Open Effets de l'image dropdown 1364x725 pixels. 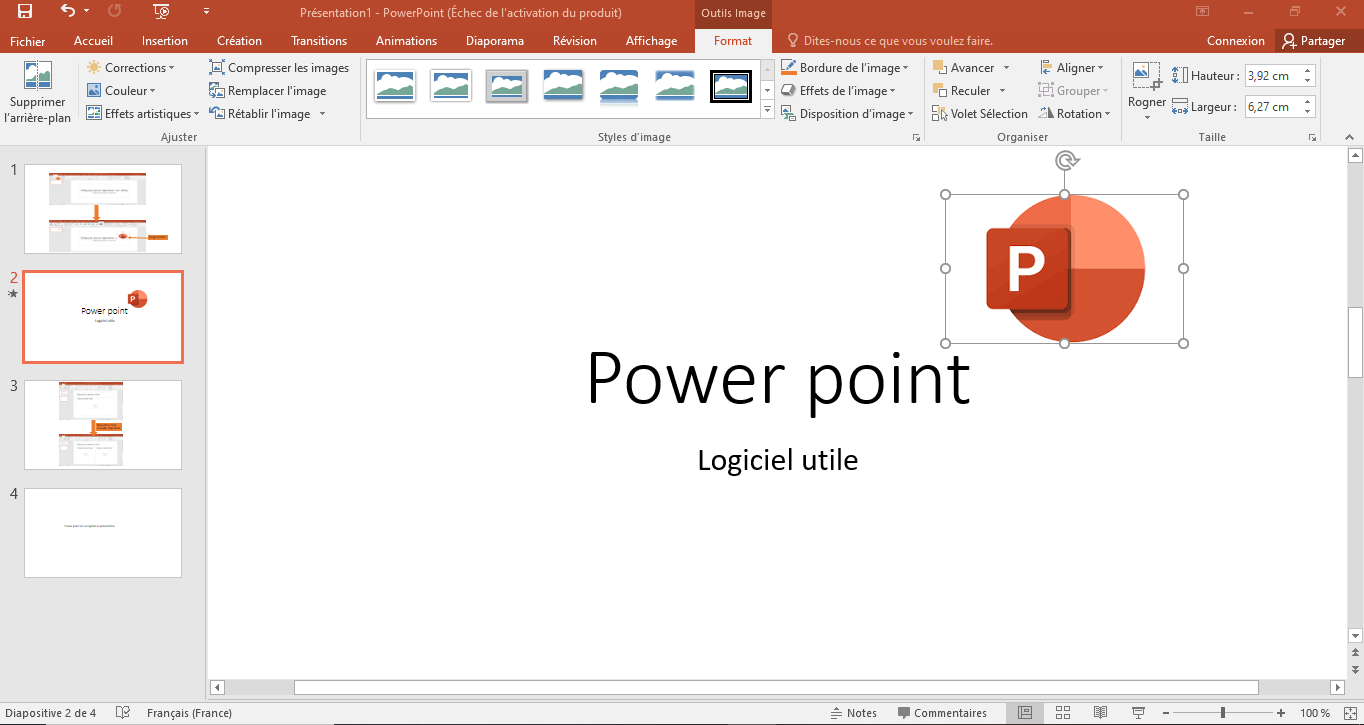point(838,91)
